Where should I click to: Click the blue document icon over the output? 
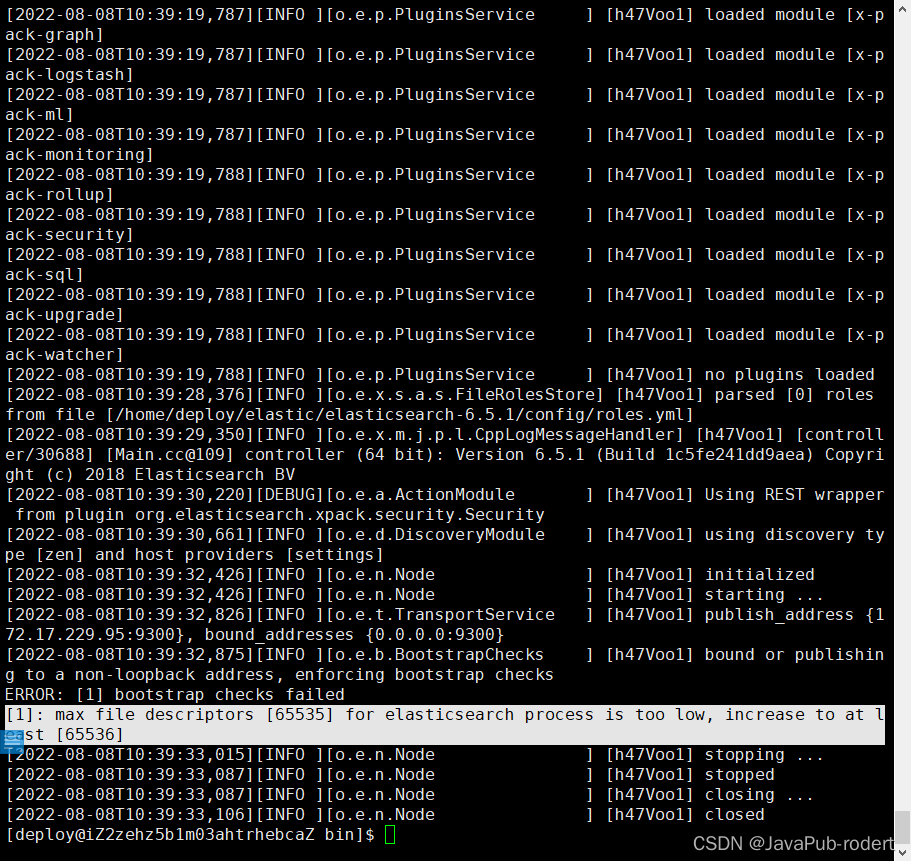tap(12, 742)
